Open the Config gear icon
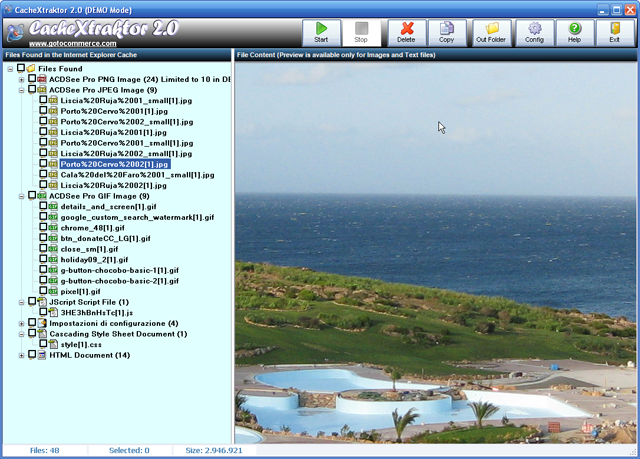Image resolution: width=640 pixels, height=459 pixels. (x=535, y=28)
